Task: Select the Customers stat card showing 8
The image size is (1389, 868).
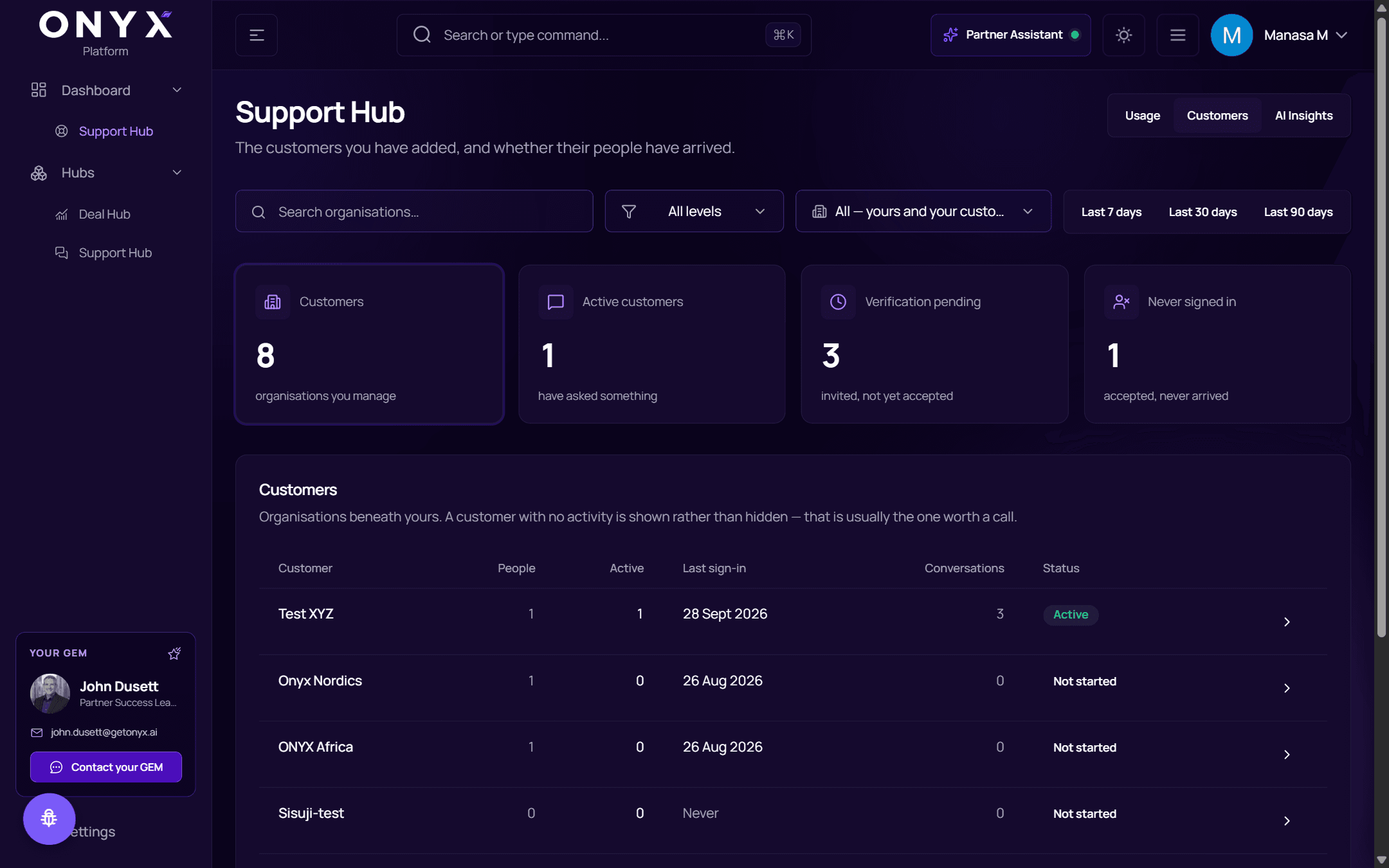Action: (x=369, y=345)
